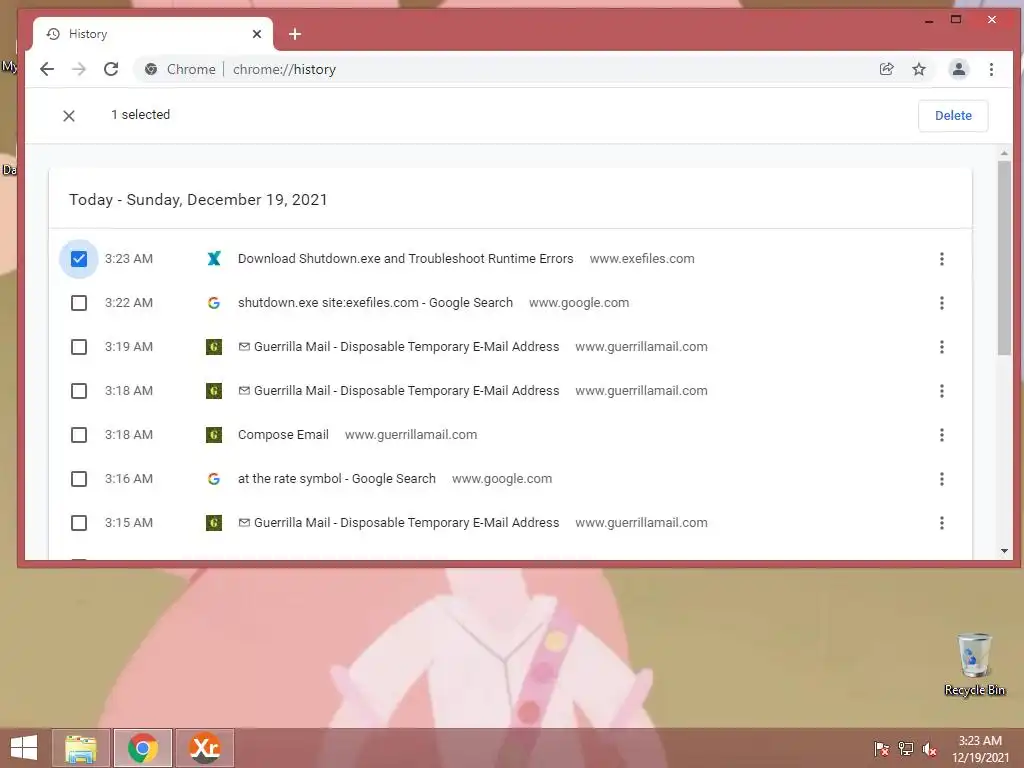Open the Xr app from the taskbar
The image size is (1024, 768).
204,748
